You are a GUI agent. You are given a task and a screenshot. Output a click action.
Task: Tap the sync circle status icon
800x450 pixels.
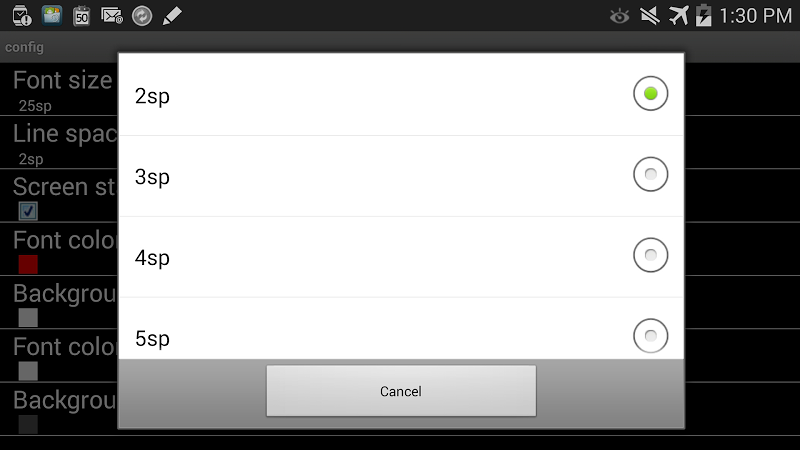[142, 16]
